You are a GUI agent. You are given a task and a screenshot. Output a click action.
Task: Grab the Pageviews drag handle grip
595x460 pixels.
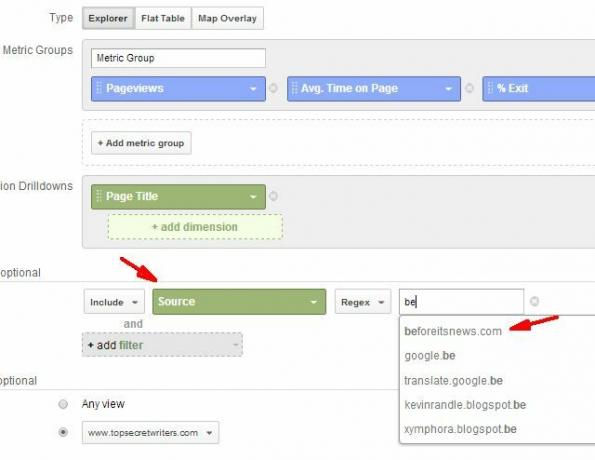tap(99, 88)
